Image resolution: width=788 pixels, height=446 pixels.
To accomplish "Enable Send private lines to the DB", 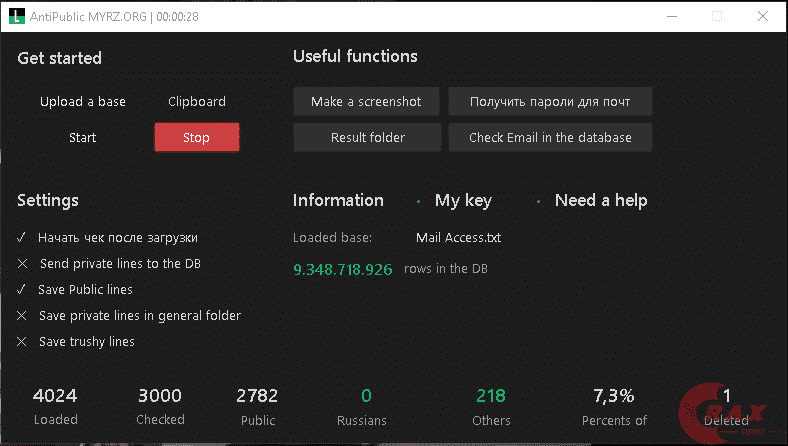I will 109,263.
